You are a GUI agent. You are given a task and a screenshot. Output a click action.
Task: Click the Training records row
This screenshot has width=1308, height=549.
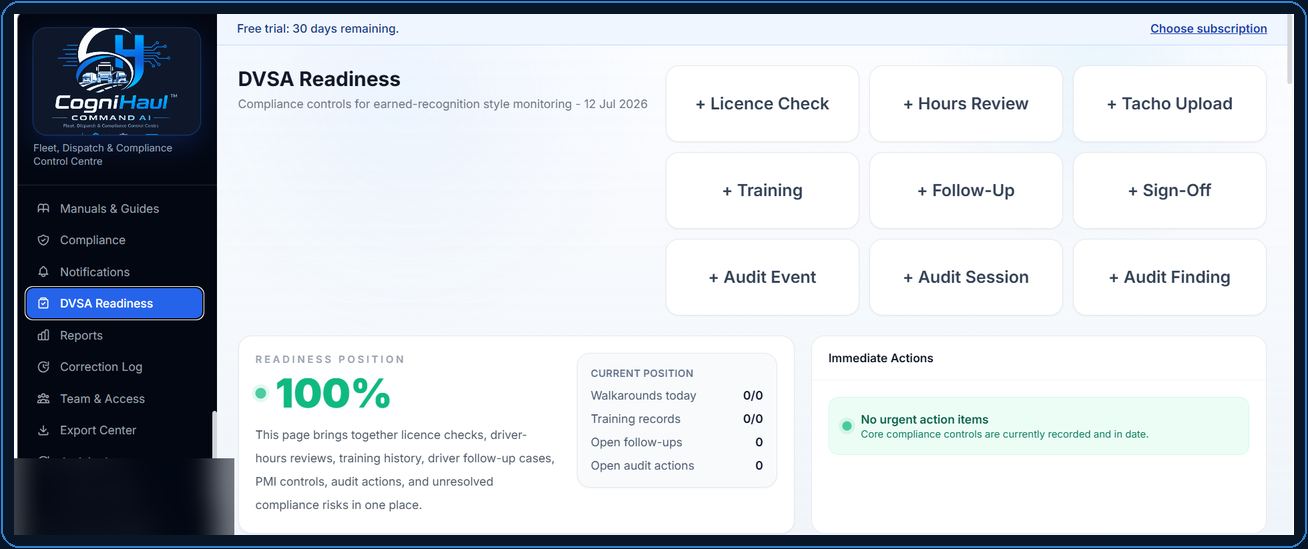pos(677,419)
